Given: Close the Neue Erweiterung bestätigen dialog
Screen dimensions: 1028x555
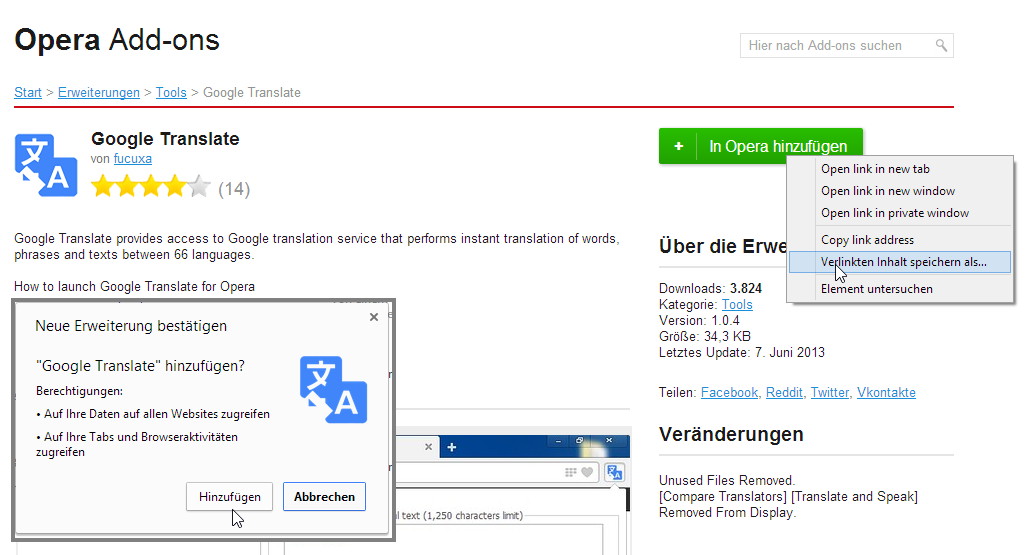Looking at the screenshot, I should tap(374, 317).
